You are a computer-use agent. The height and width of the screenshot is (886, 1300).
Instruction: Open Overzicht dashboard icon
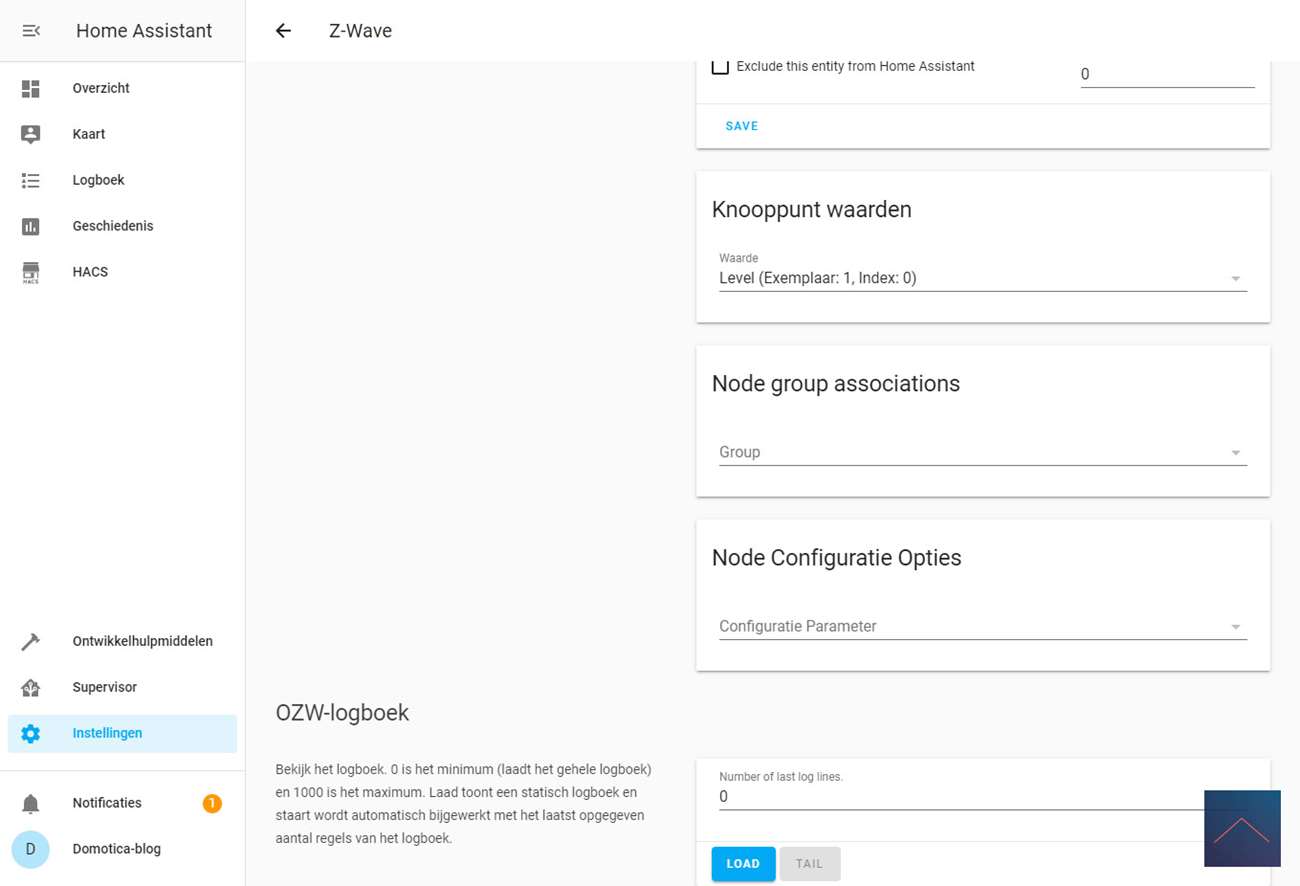point(31,89)
